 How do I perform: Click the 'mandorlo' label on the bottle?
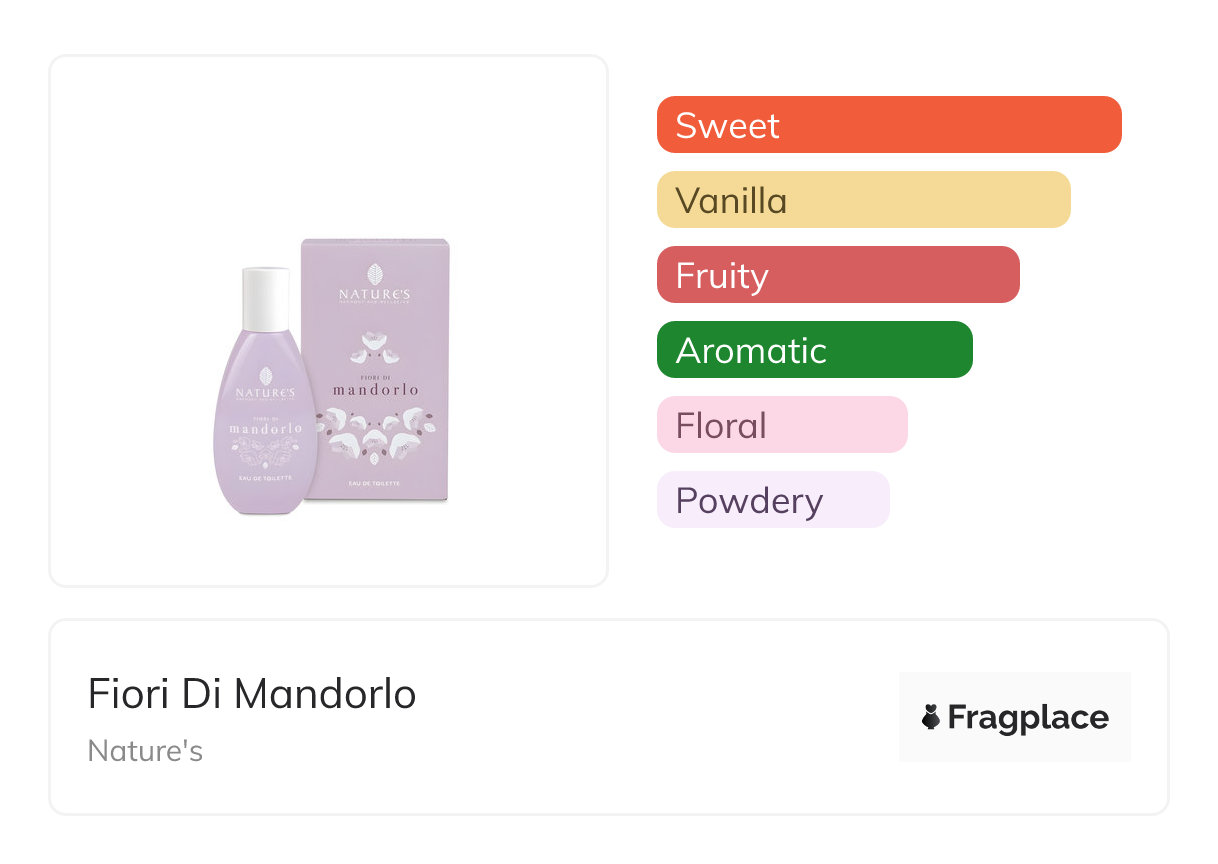[266, 428]
